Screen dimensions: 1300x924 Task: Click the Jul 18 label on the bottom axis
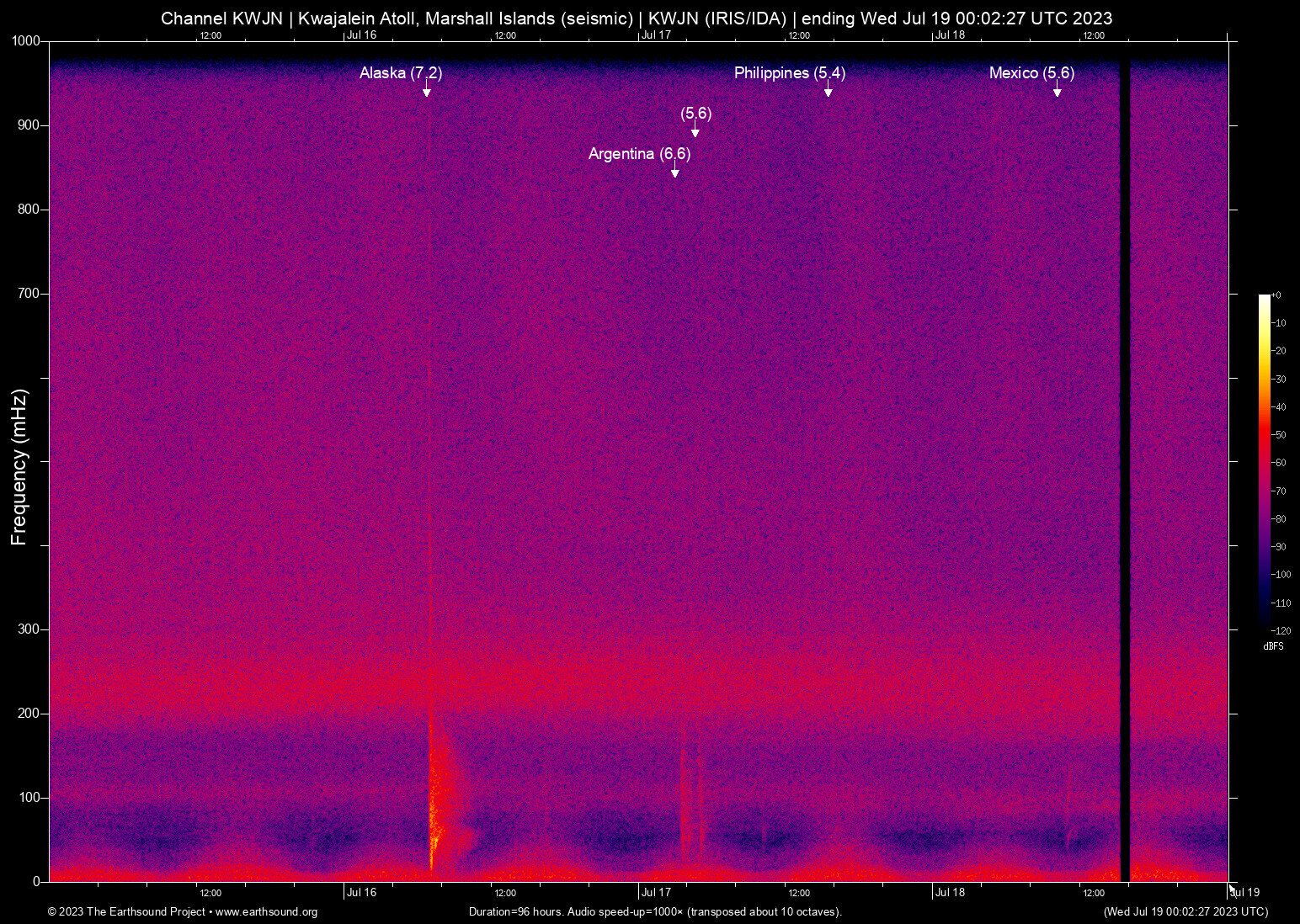[x=951, y=893]
